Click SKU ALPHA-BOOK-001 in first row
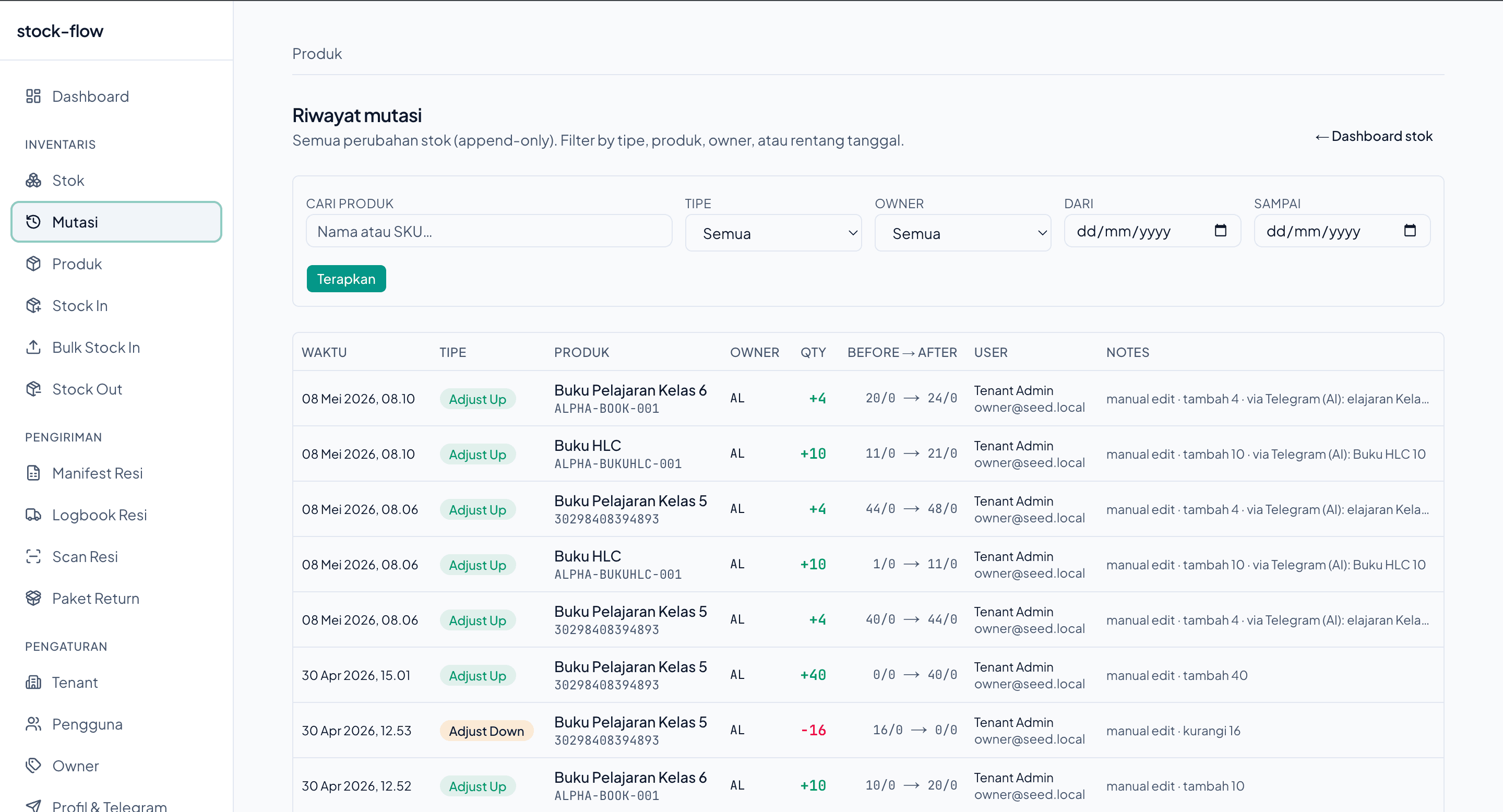Screen dimensions: 1503x812 click(606, 408)
